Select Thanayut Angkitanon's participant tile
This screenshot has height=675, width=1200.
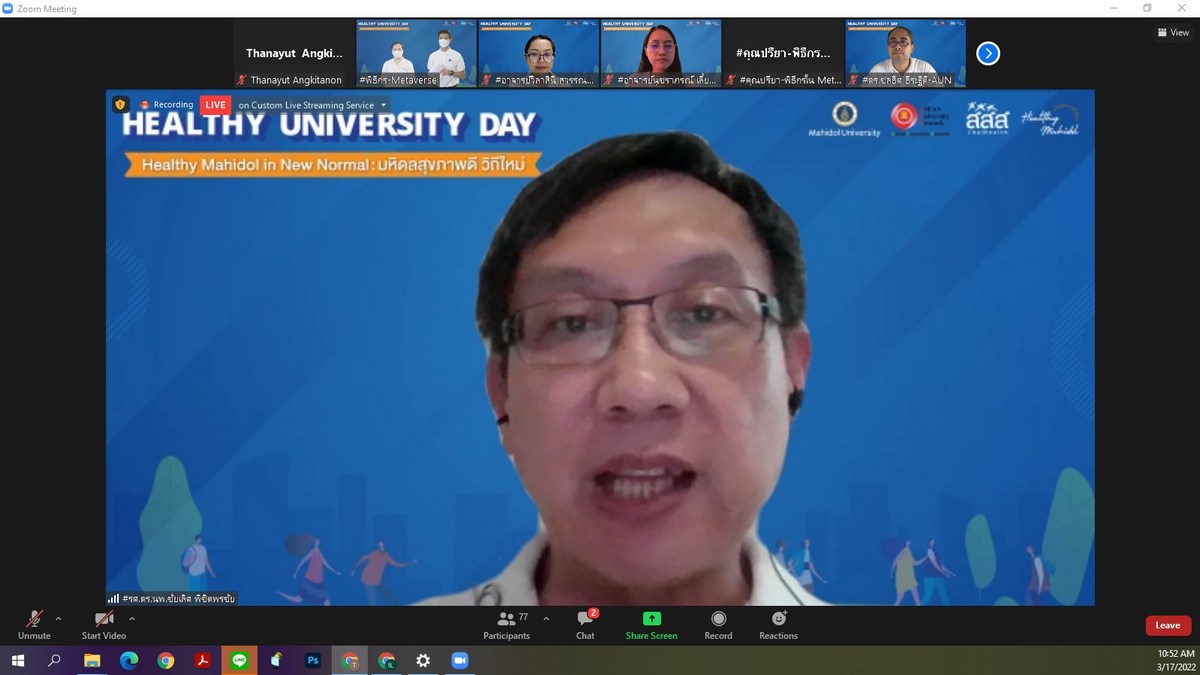point(294,54)
